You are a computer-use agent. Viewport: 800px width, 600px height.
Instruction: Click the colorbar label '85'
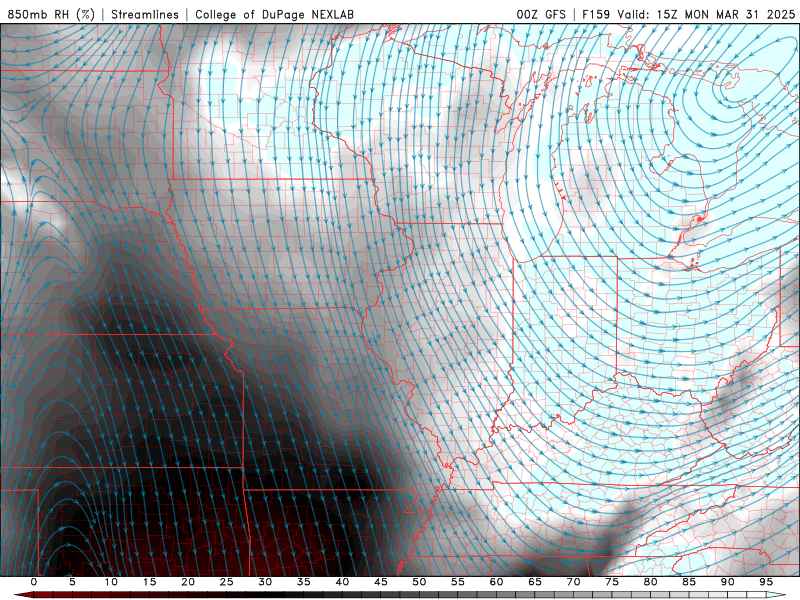pos(689,582)
